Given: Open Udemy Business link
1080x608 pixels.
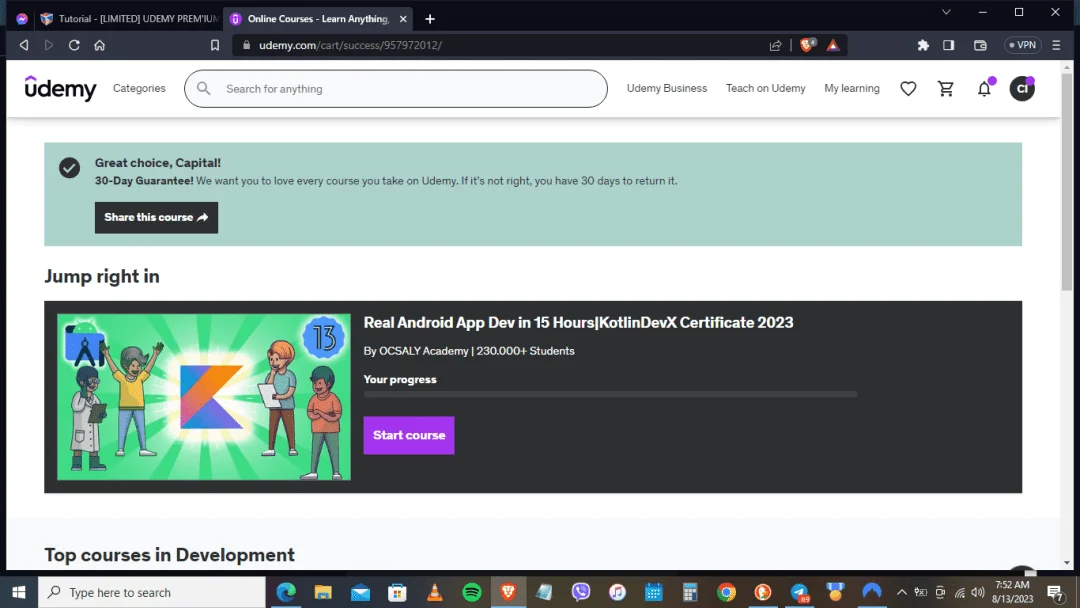Looking at the screenshot, I should 667,88.
